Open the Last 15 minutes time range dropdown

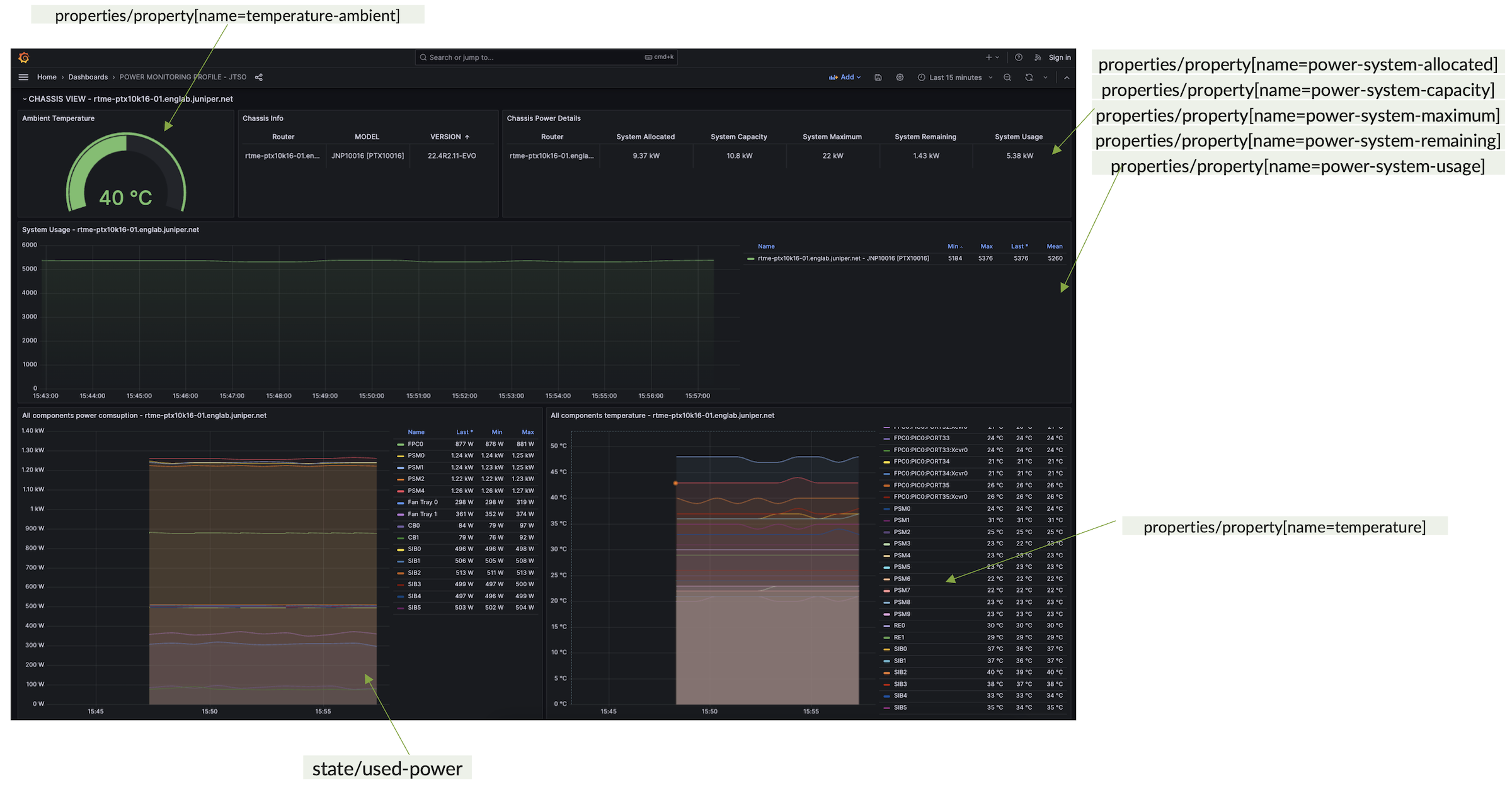click(x=956, y=77)
